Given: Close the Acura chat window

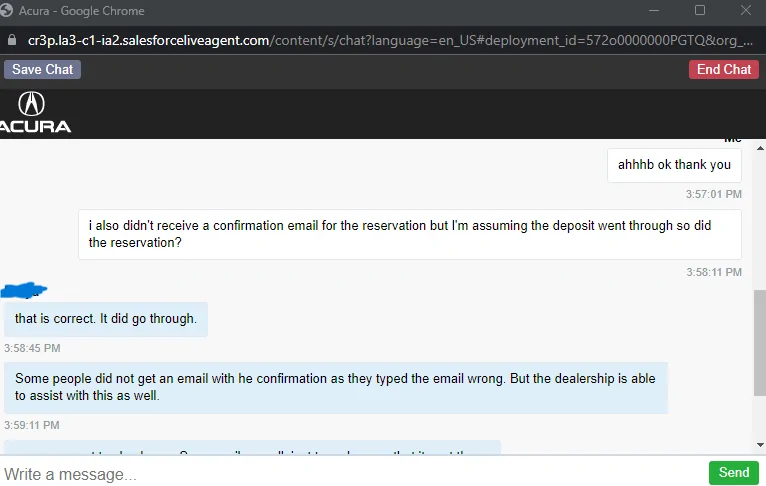Looking at the screenshot, I should [745, 11].
